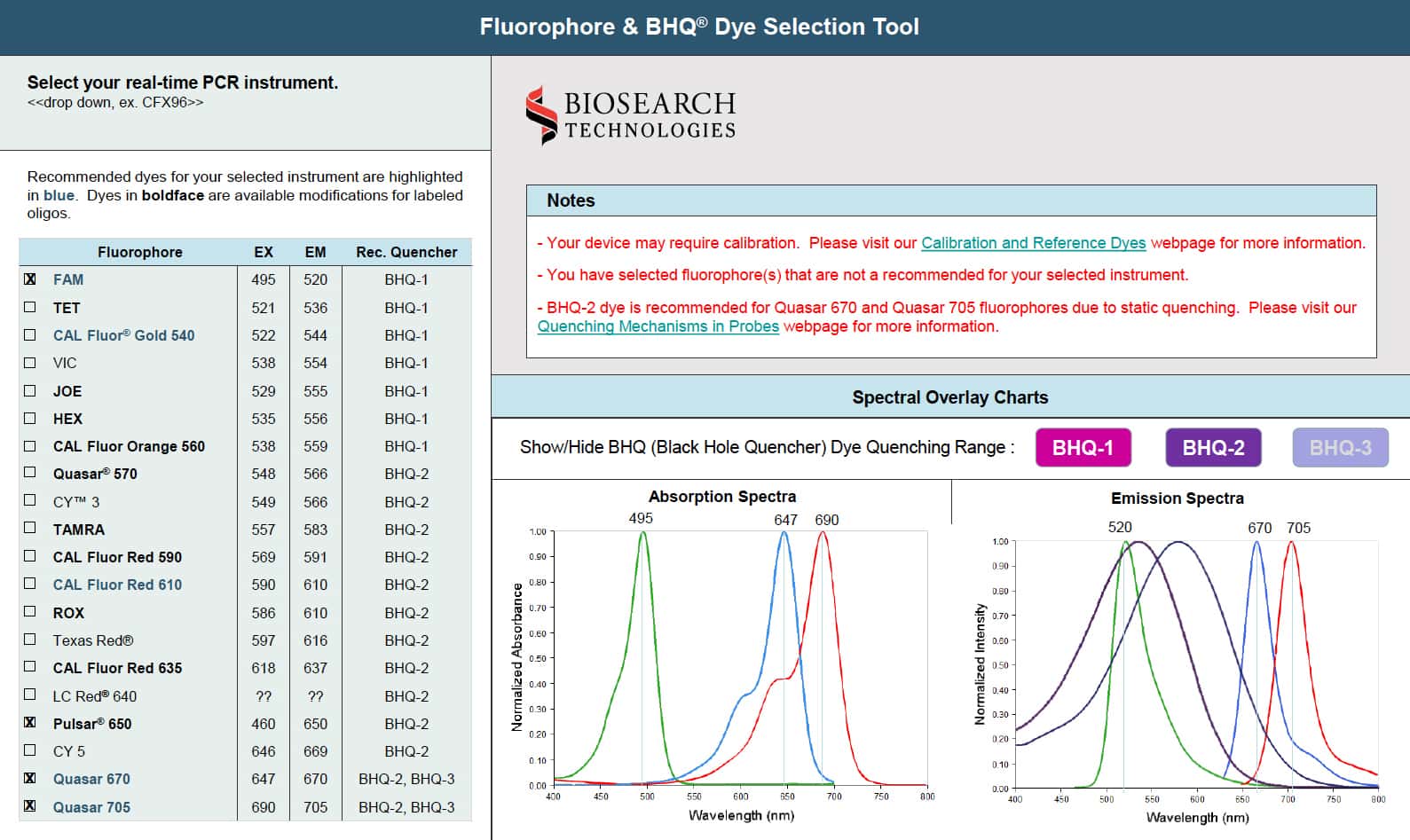Click the FAM dye name
Image resolution: width=1410 pixels, height=840 pixels.
point(68,279)
